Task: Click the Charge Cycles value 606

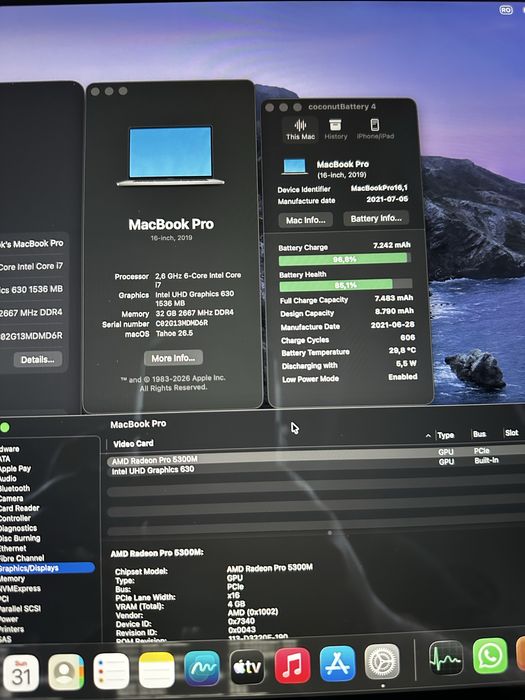Action: point(408,338)
